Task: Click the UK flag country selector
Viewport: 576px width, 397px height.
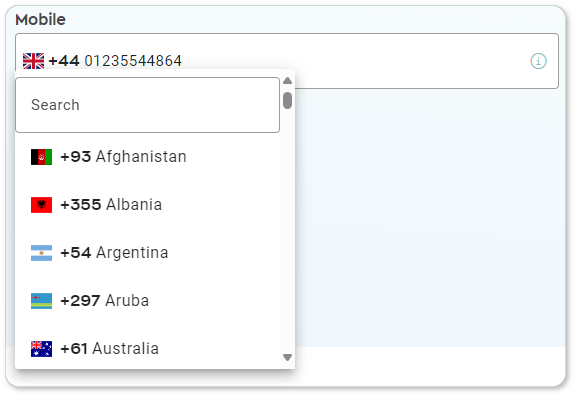Action: pyautogui.click(x=33, y=61)
